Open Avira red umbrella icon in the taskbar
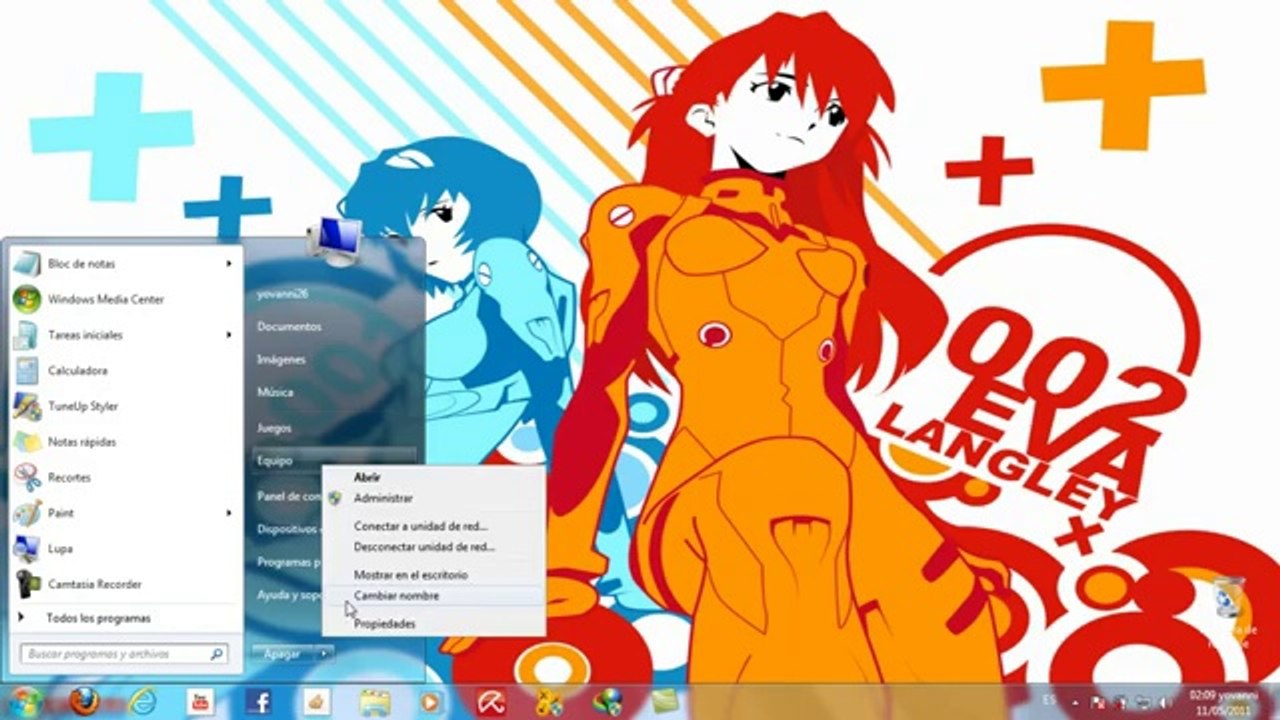The image size is (1280, 720). (490, 701)
